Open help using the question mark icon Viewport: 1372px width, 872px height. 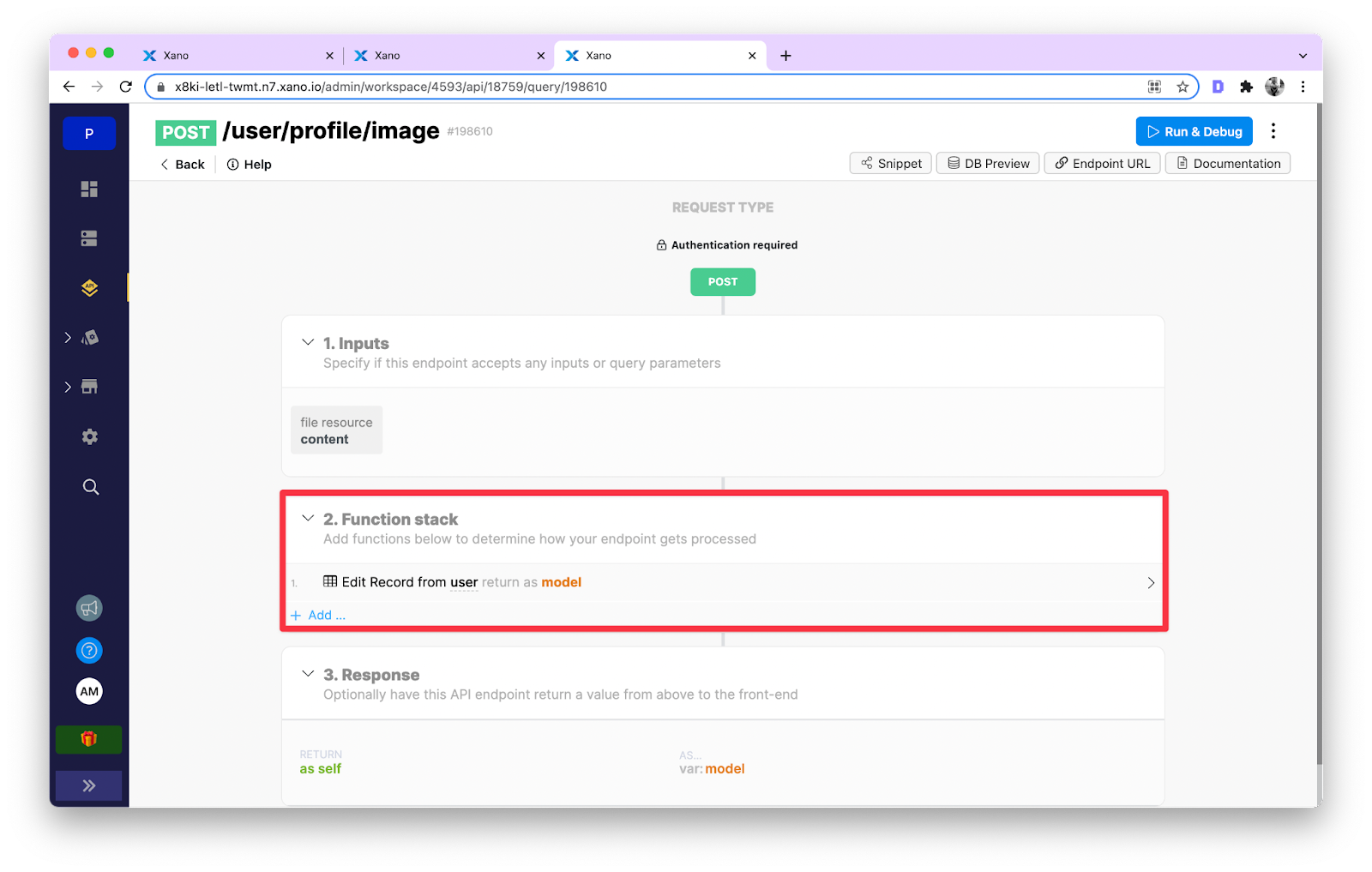[88, 650]
